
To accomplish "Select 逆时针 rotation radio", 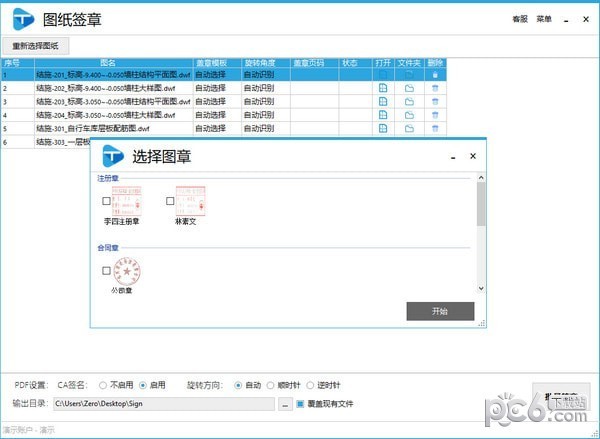I will click(x=310, y=385).
